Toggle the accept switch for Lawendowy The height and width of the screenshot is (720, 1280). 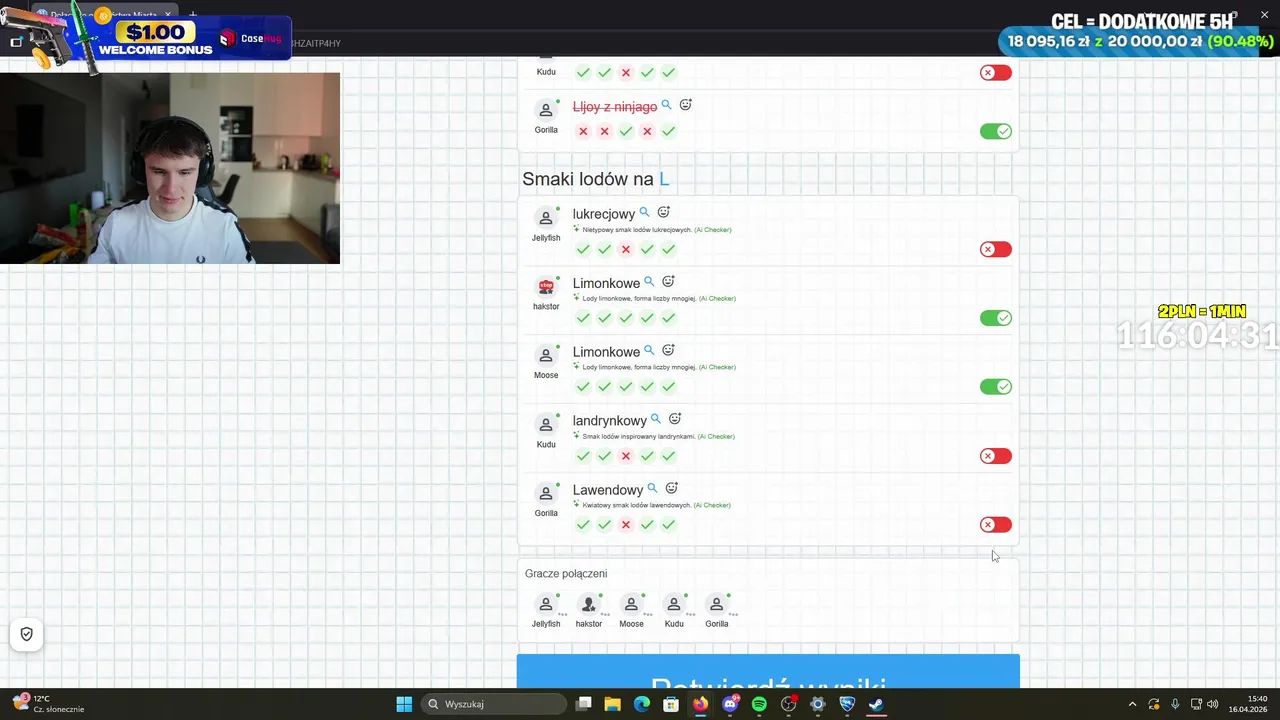coord(996,525)
